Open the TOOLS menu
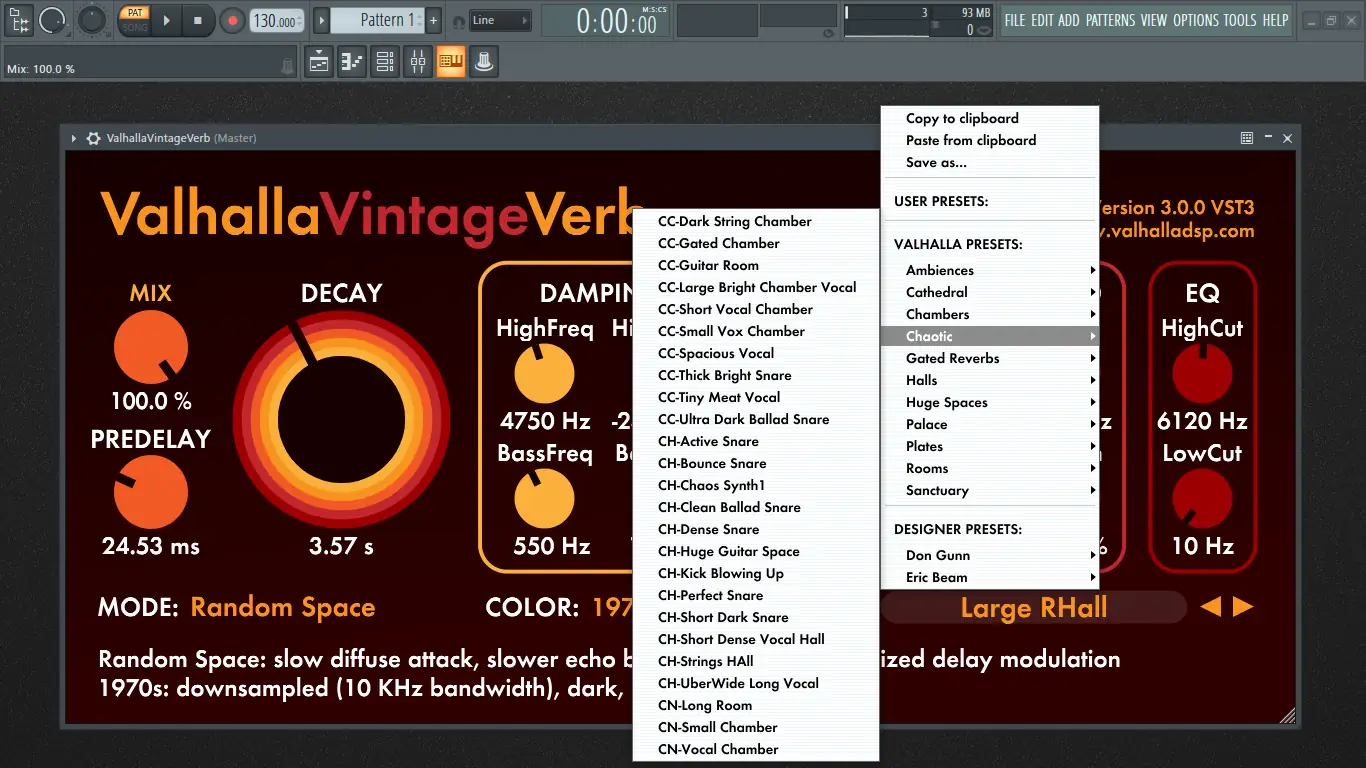 coord(1242,20)
